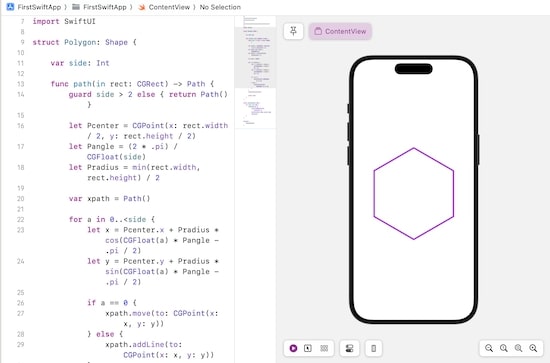Viewport: 550px width, 363px height.
Task: Click 'let x = Pcenter.x + Pradius' line
Action: tap(153, 230)
